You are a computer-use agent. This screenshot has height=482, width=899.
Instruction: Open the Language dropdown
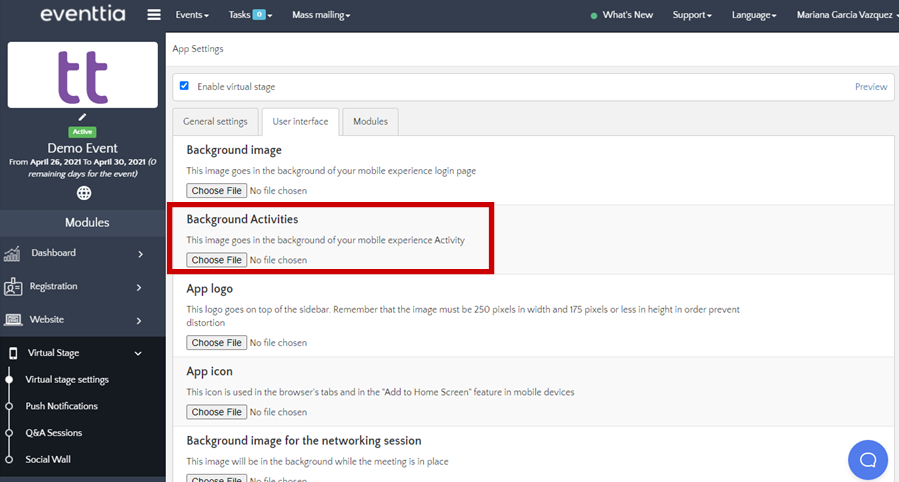(x=752, y=15)
